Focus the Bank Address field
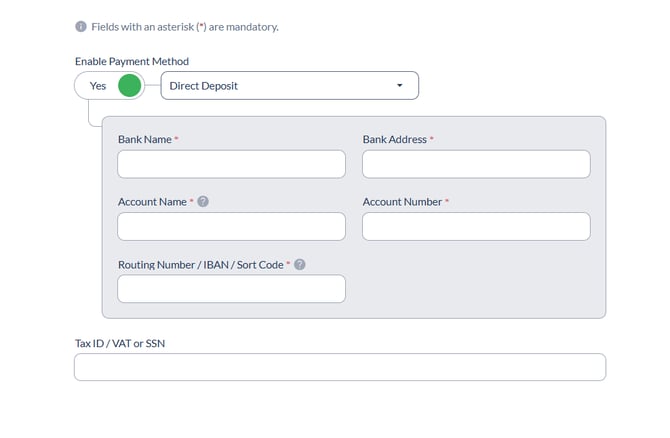 476,164
